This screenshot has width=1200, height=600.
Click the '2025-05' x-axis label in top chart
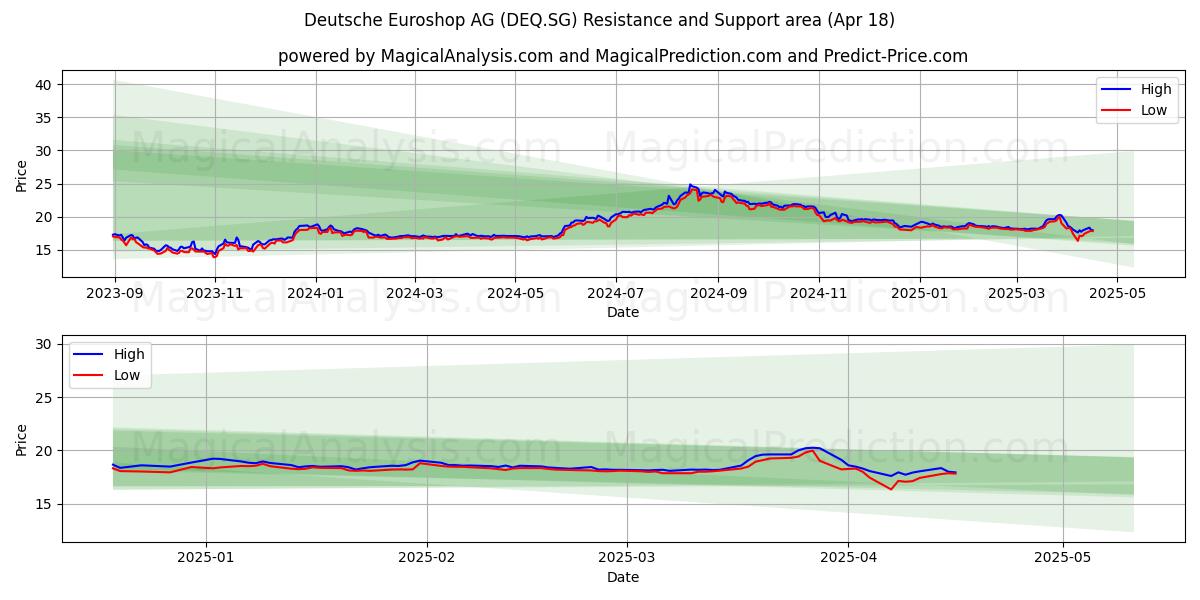coord(1116,294)
